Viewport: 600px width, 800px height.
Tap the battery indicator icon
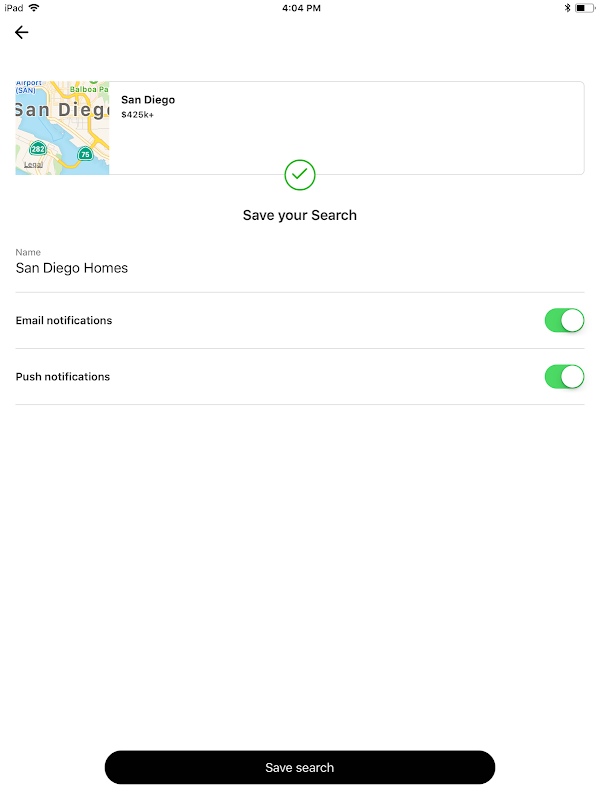585,8
